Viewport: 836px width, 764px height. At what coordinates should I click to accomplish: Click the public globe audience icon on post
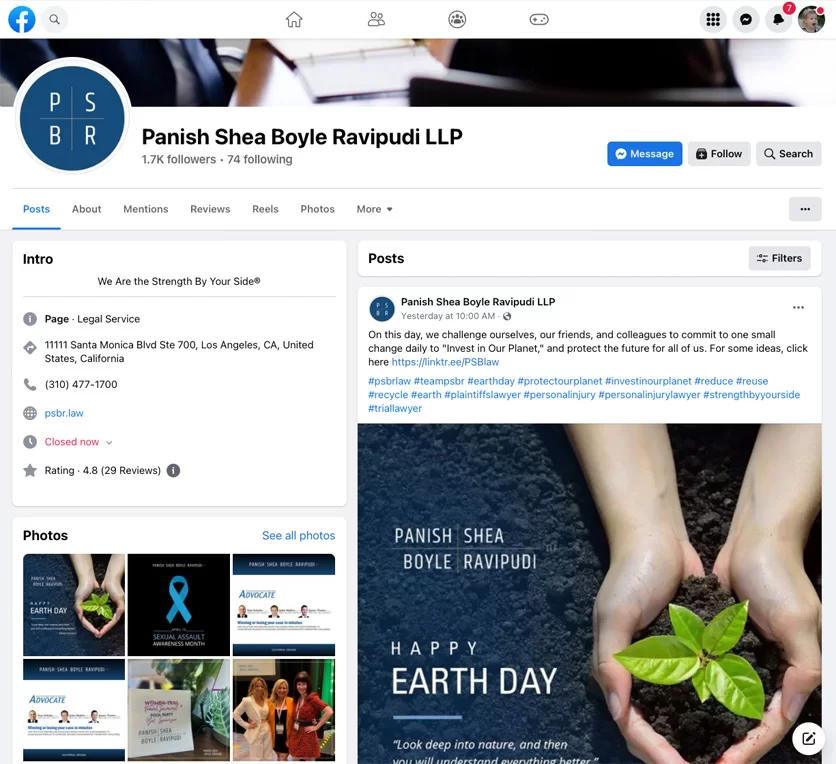click(x=507, y=316)
